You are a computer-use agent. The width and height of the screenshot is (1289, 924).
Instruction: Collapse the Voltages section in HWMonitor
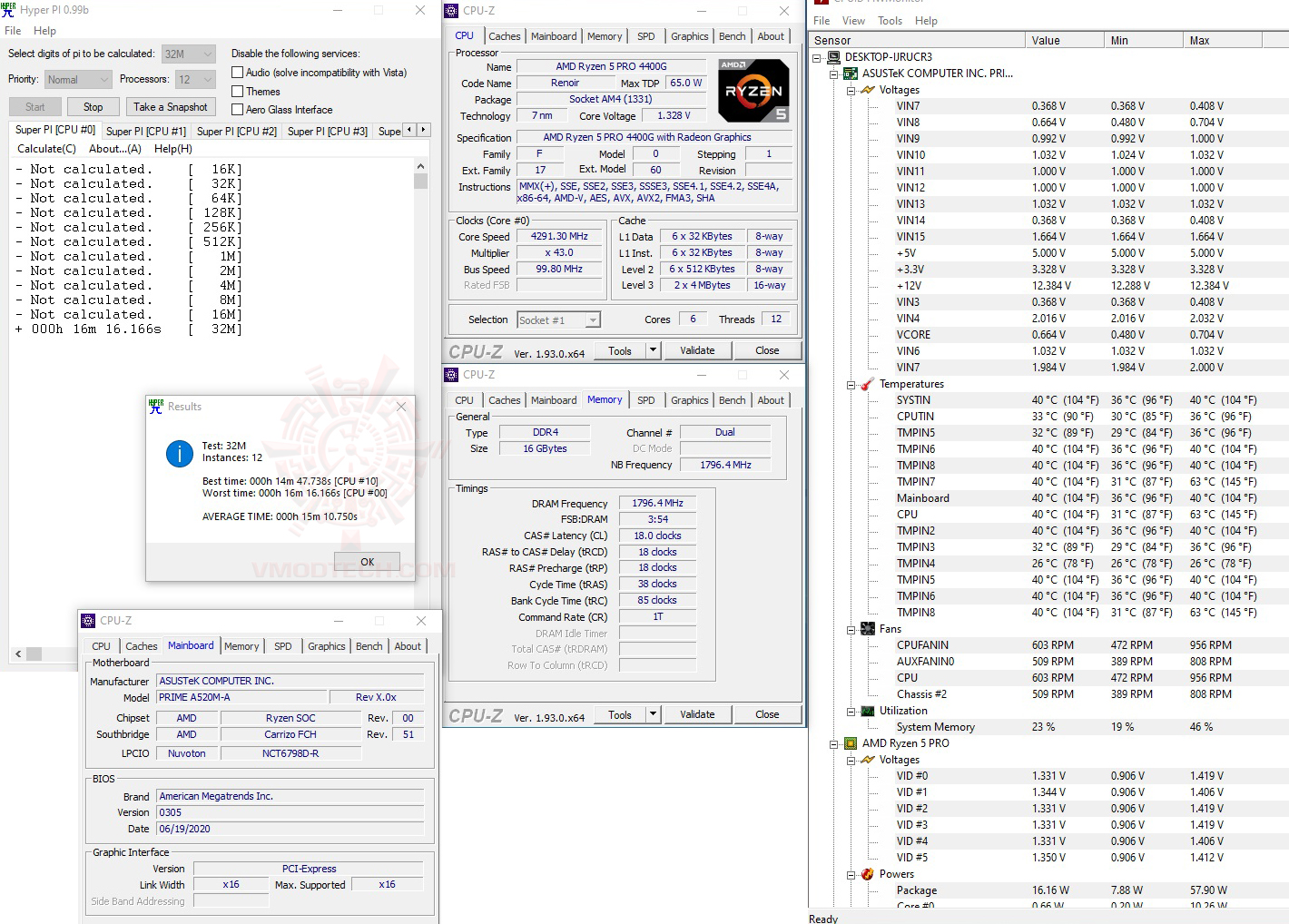click(850, 89)
